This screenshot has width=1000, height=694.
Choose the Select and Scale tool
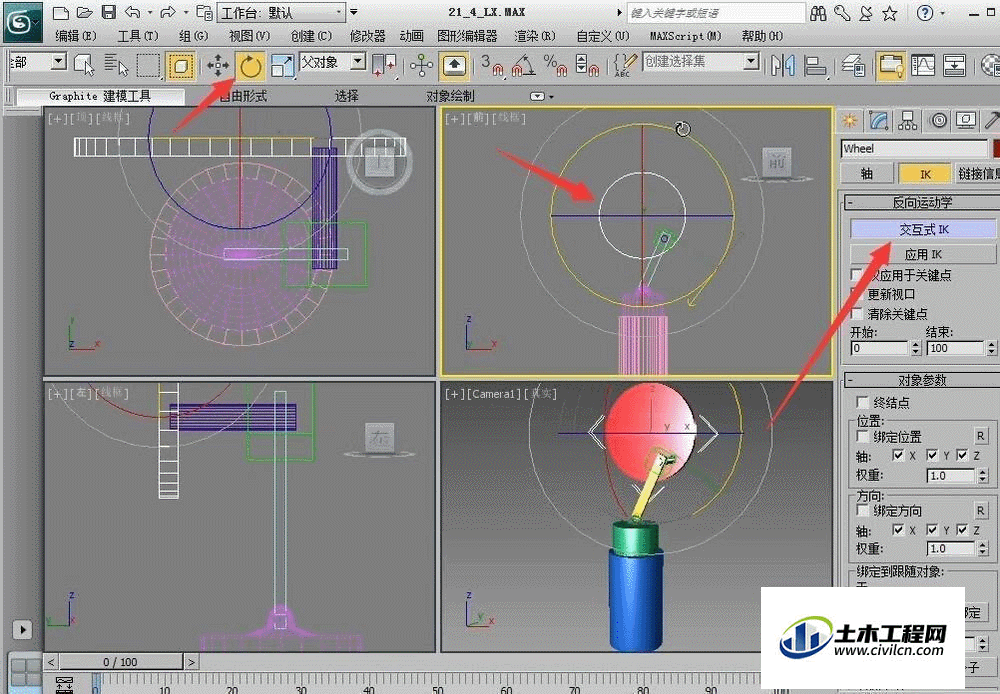tap(281, 65)
